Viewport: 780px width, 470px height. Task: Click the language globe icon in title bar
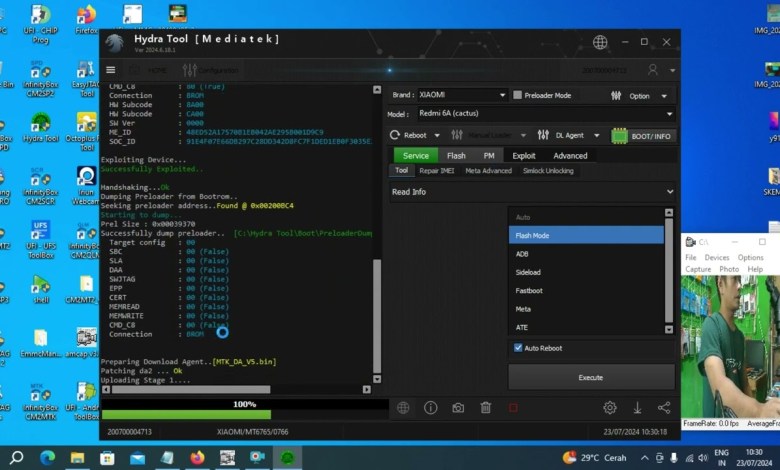[x=600, y=42]
